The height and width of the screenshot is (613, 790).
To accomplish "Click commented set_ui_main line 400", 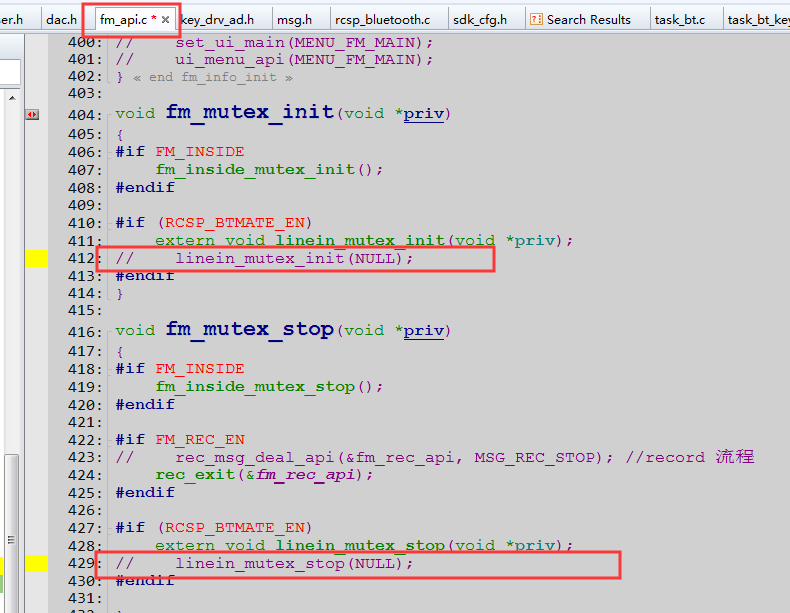I will [274, 43].
